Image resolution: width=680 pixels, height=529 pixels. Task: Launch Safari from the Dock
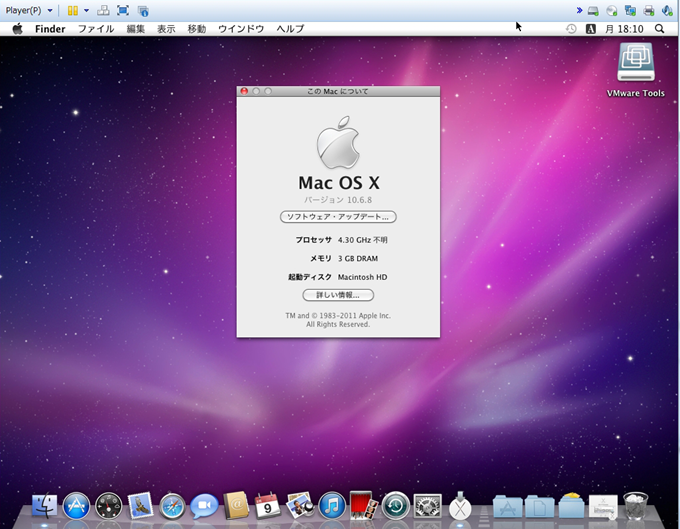172,506
